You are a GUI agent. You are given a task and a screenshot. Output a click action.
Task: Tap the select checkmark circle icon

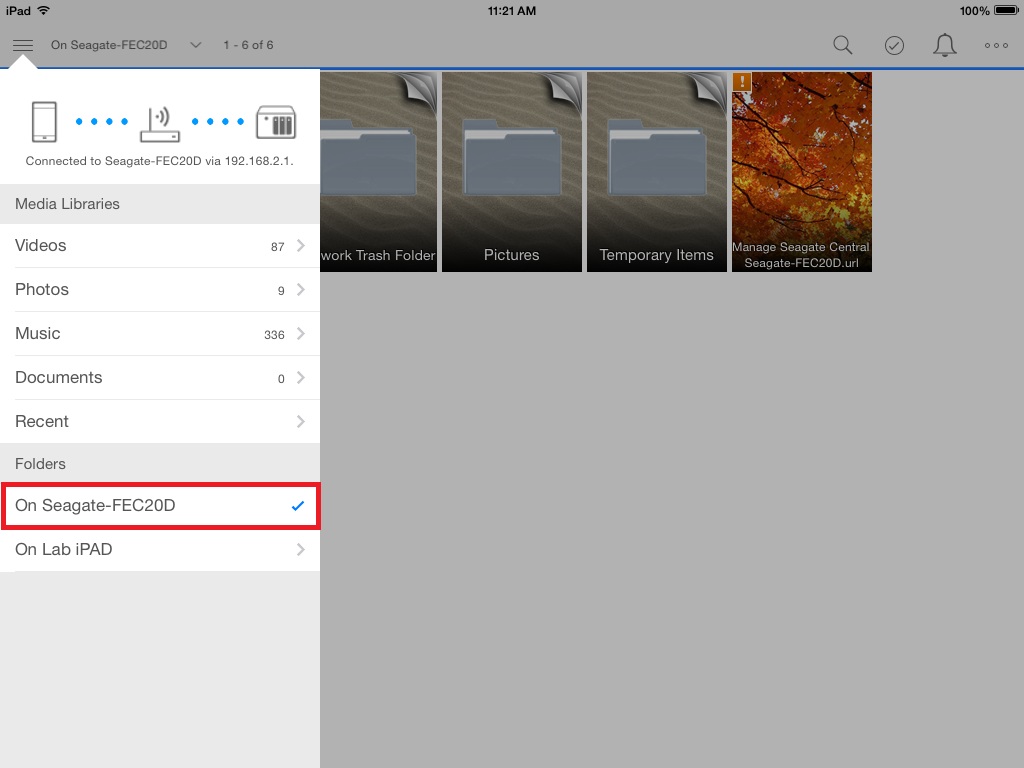[x=894, y=45]
